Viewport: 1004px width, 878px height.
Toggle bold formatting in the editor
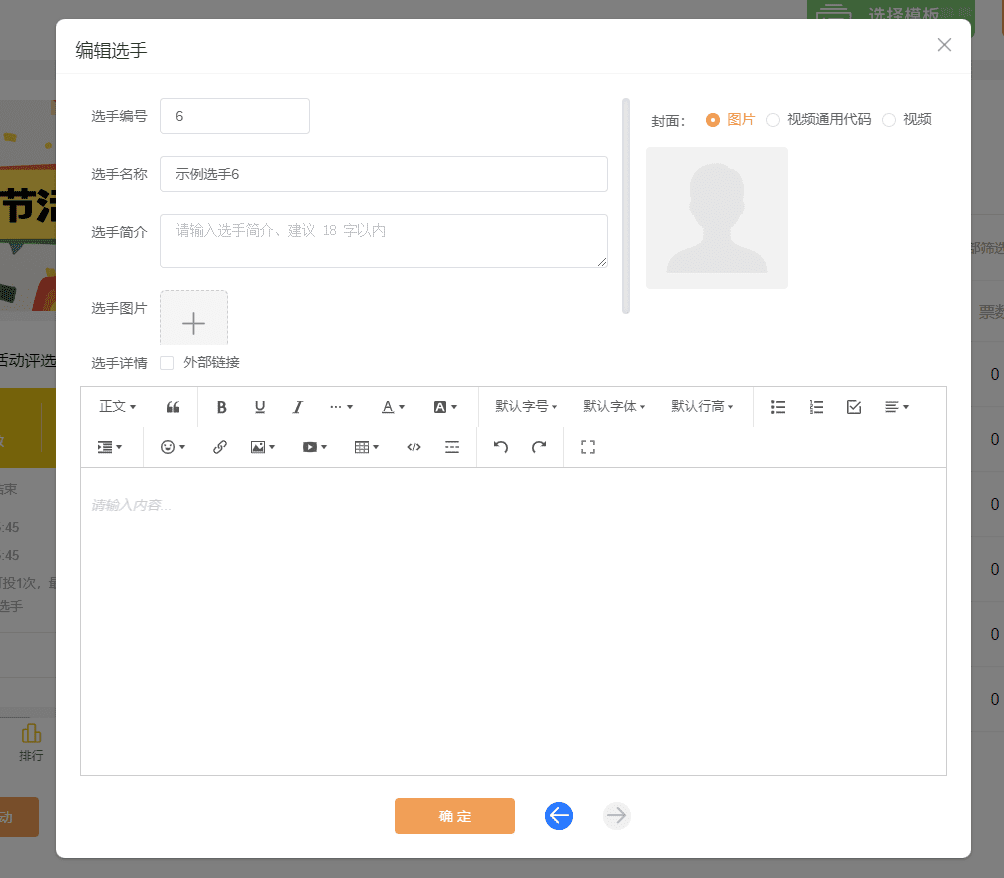(x=221, y=406)
